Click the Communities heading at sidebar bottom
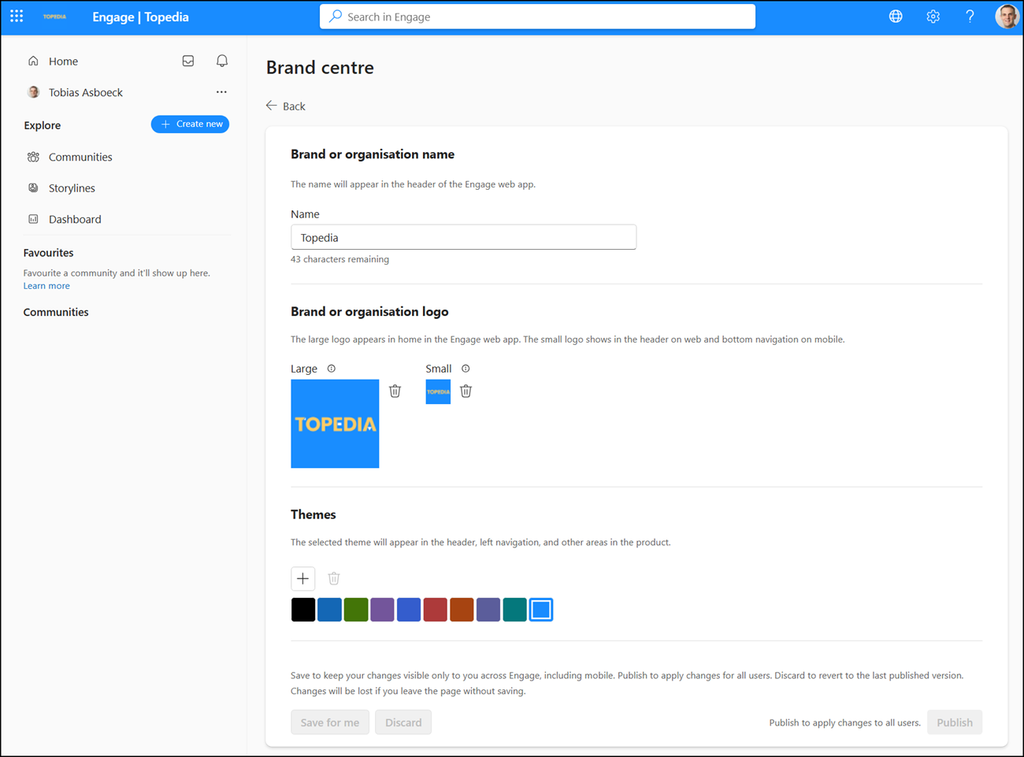This screenshot has width=1024, height=757. (56, 312)
